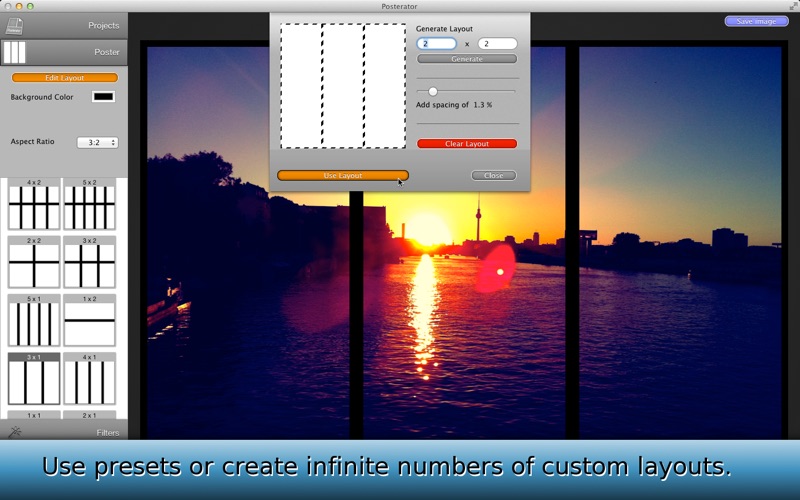Pick the 1 x 2 layout preset
The height and width of the screenshot is (500, 800).
click(89, 320)
